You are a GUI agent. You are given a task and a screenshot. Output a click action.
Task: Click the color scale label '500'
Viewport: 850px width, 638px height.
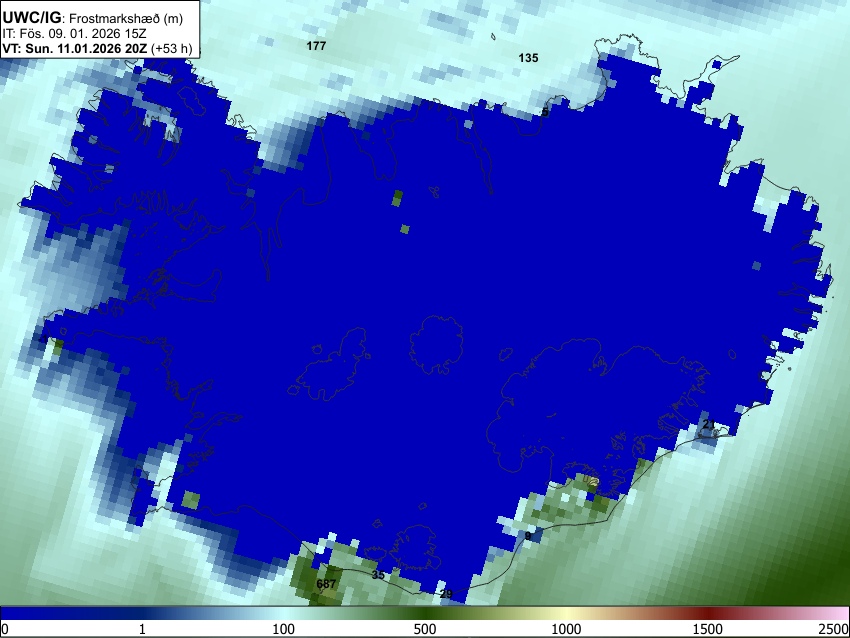425,629
